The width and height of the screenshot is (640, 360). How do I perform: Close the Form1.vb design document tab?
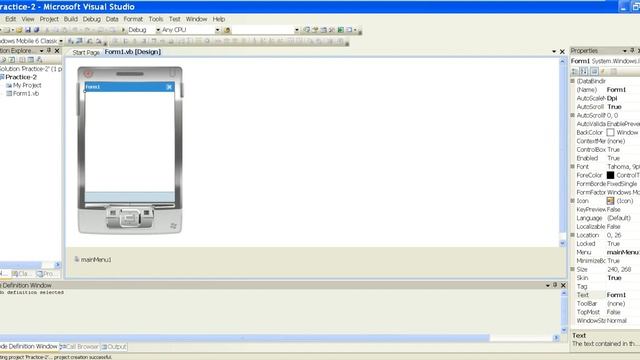pyautogui.click(x=562, y=51)
